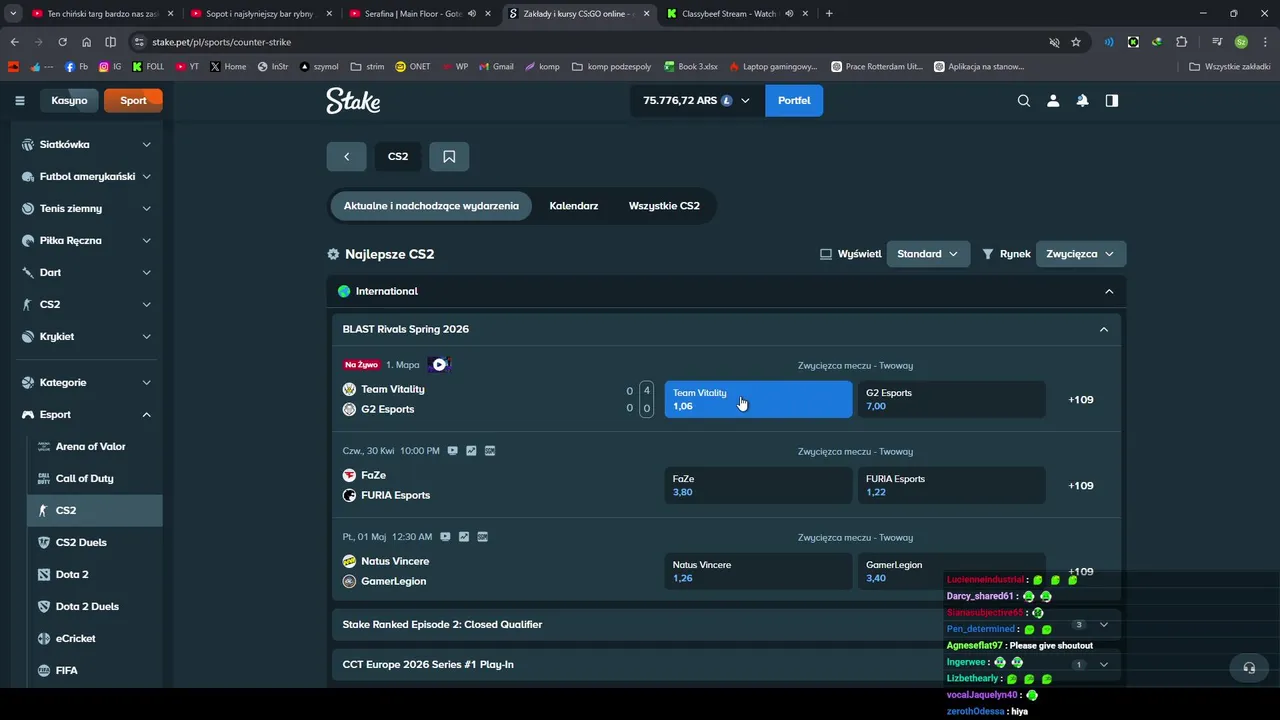Expand the Krykiet sidebar category
Viewport: 1280px width, 720px height.
[146, 336]
